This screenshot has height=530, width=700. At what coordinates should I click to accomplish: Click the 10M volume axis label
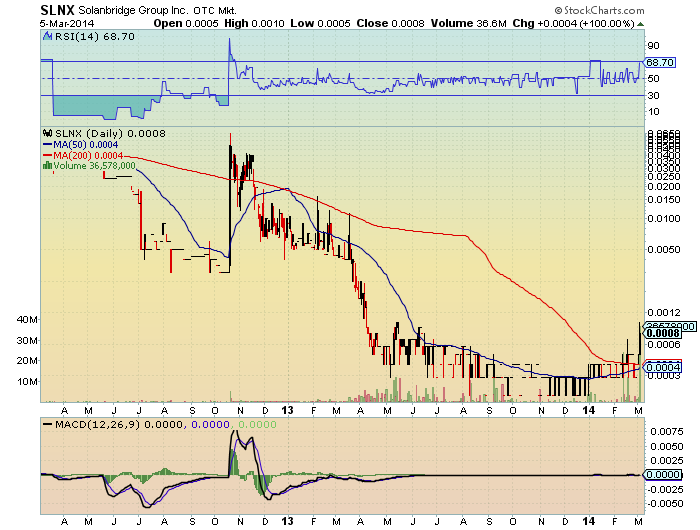pos(27,382)
